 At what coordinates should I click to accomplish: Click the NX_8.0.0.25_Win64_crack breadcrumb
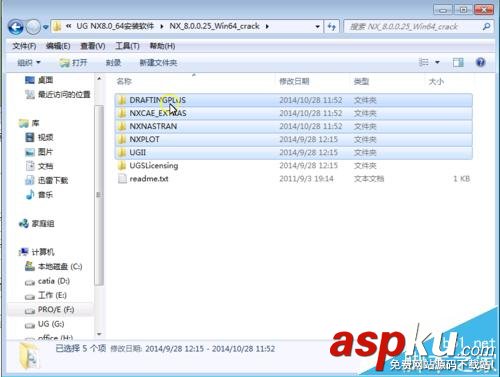pos(214,26)
